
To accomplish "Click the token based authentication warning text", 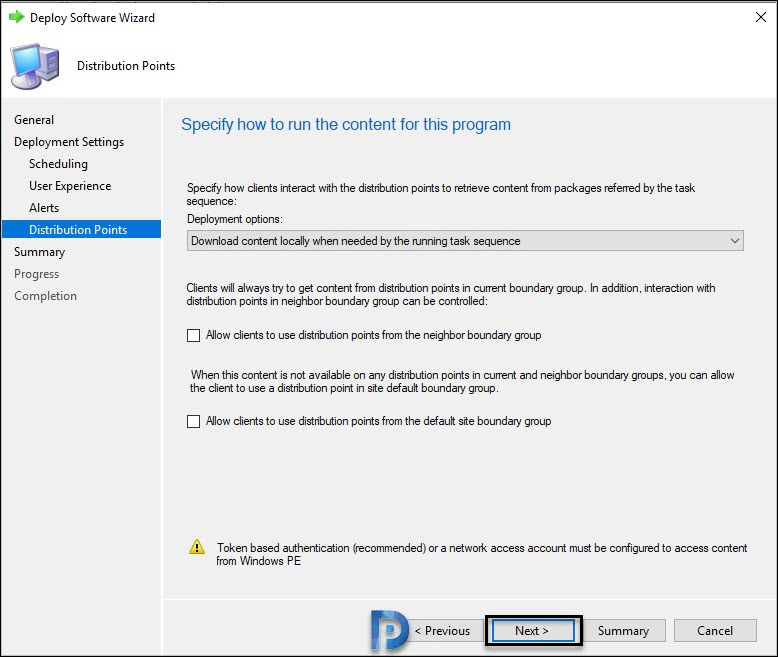I will click(x=482, y=554).
